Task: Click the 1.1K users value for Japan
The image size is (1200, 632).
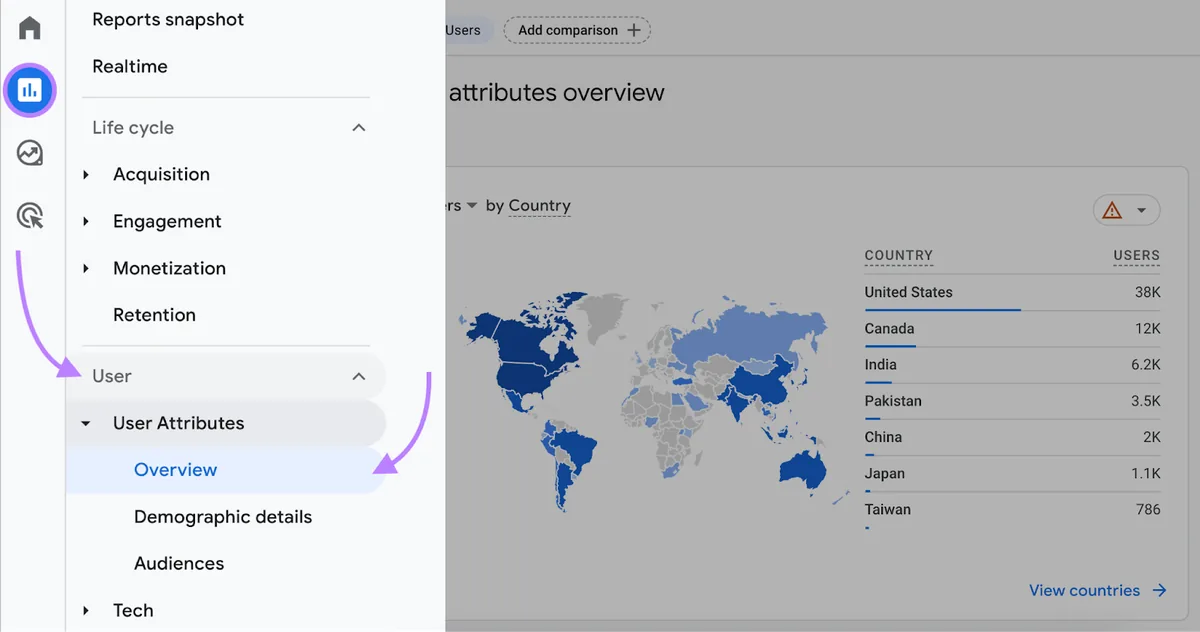Action: tap(1146, 473)
